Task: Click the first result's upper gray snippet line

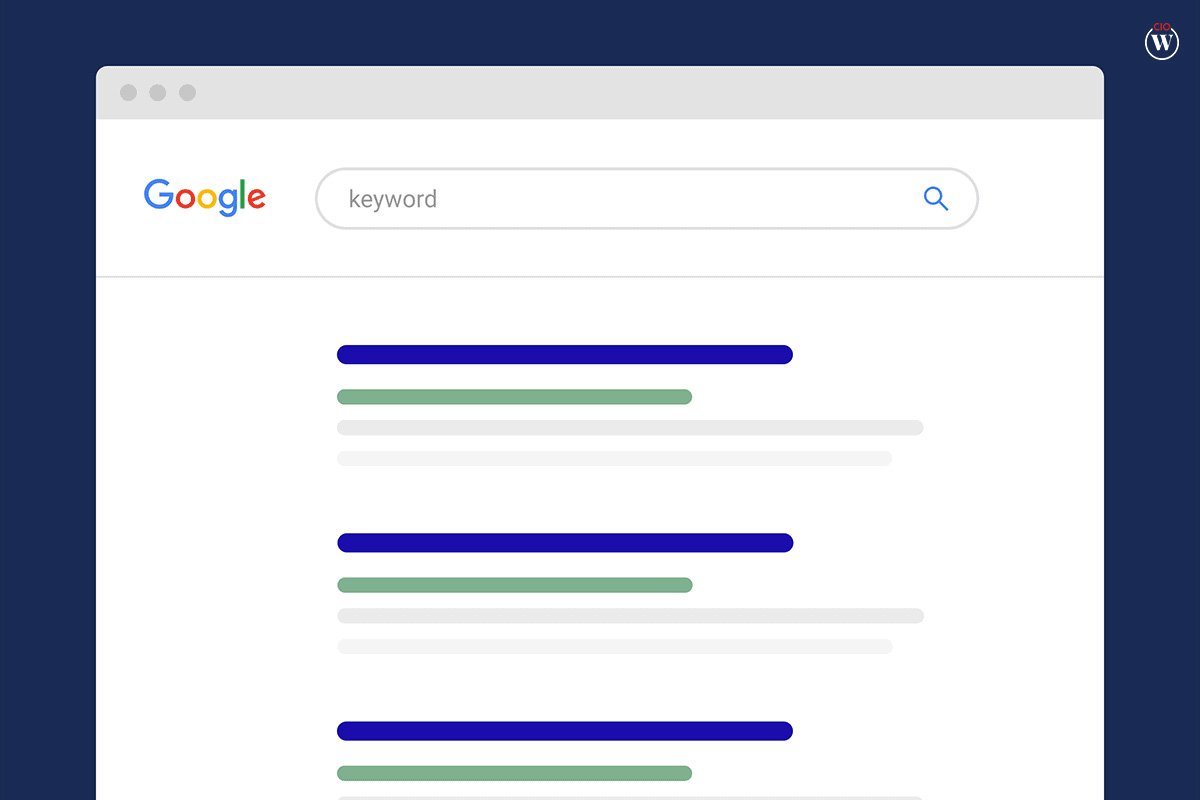Action: pyautogui.click(x=630, y=428)
